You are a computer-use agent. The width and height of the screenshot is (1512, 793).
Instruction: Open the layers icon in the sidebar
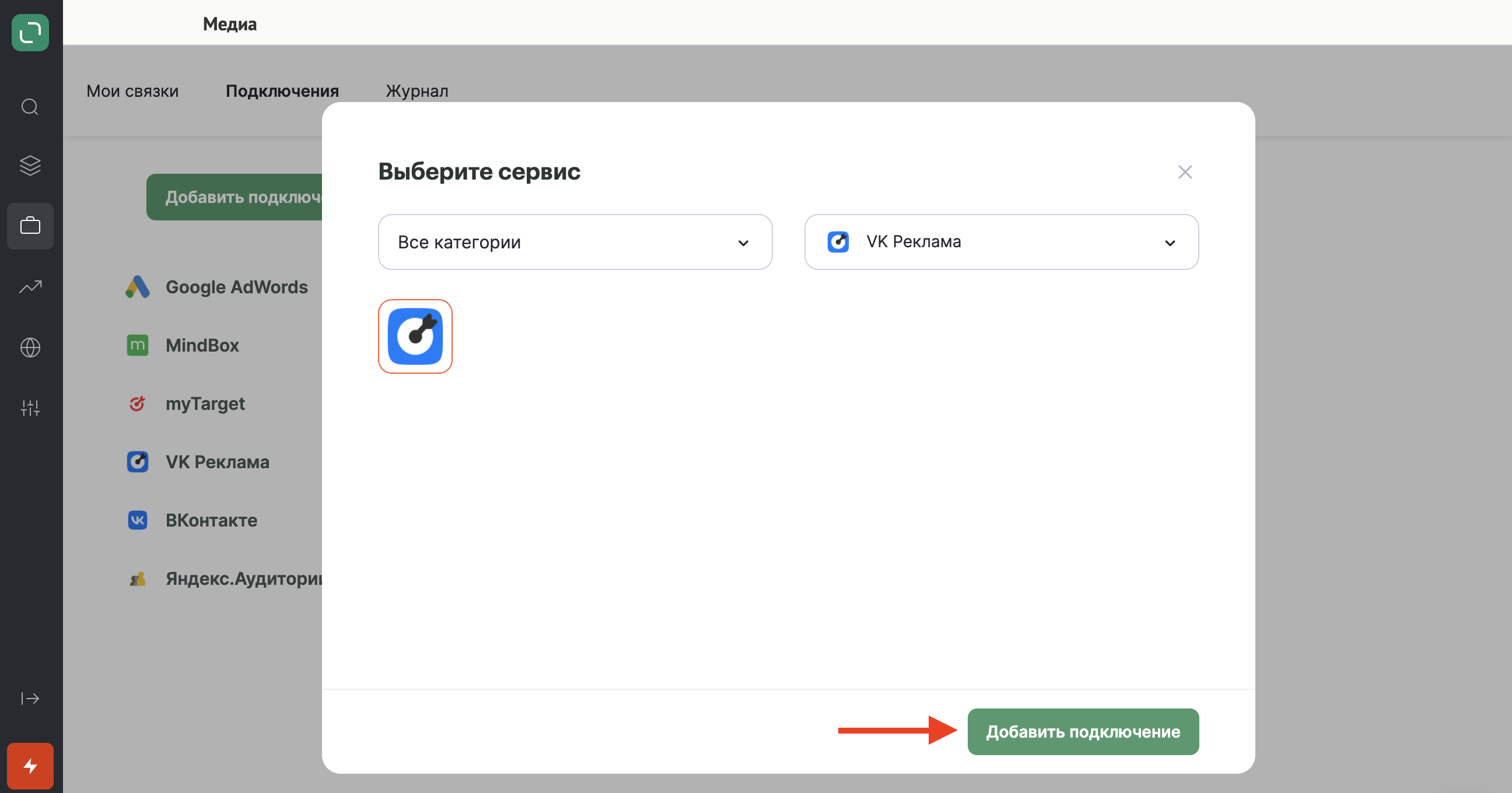click(x=30, y=166)
